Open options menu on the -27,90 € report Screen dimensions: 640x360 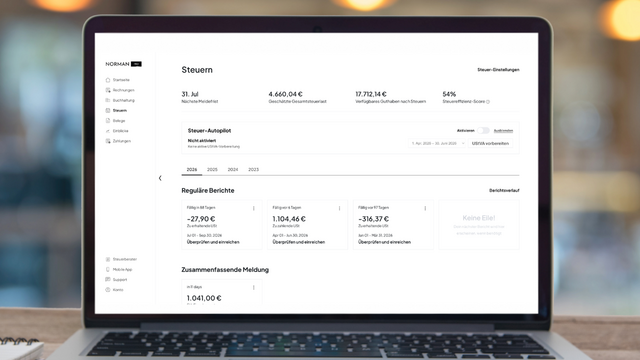pyautogui.click(x=253, y=208)
